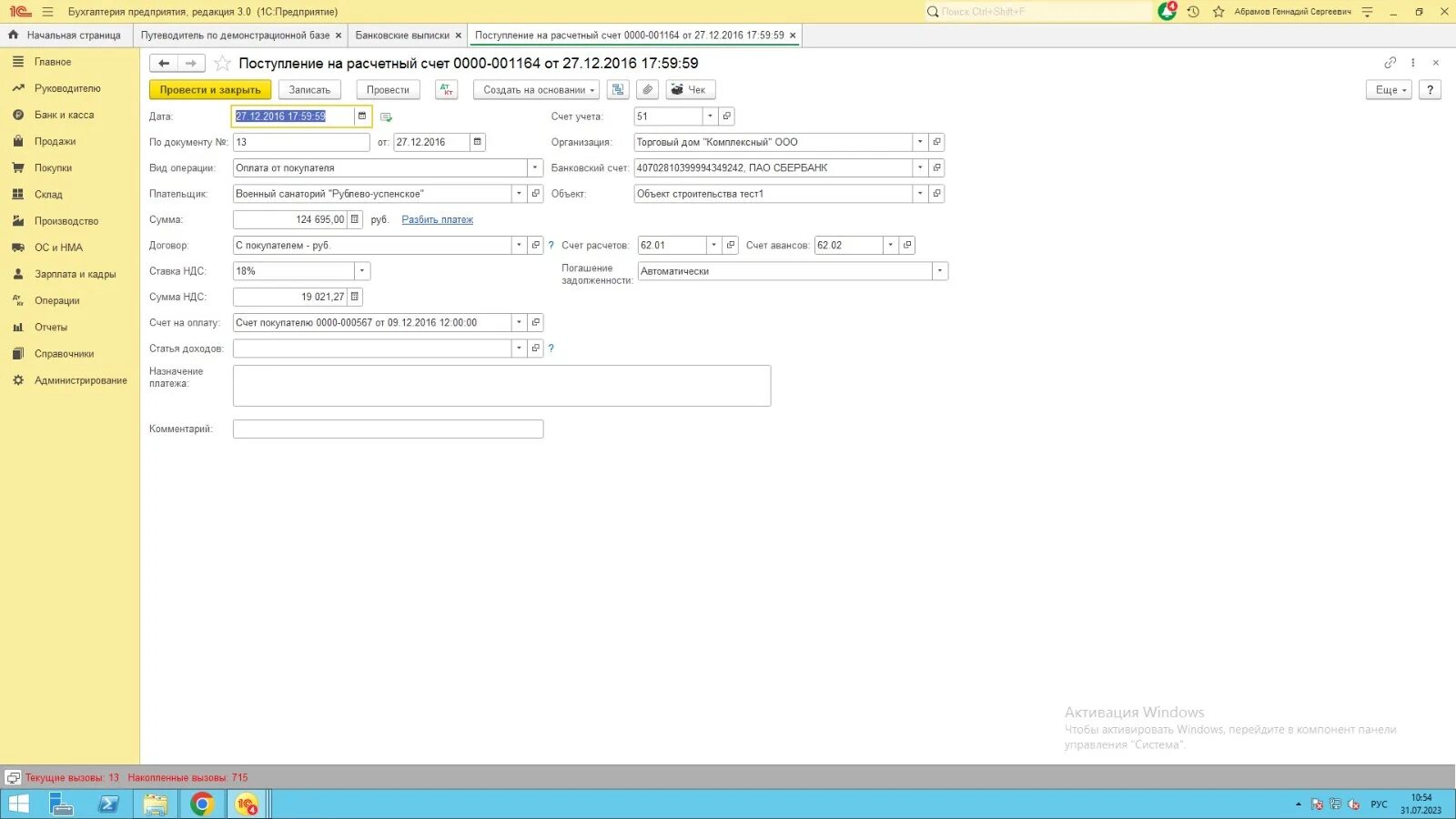1456x819 pixels.
Task: Open the Счет расчетов 62.01 record icon
Action: pyautogui.click(x=731, y=245)
